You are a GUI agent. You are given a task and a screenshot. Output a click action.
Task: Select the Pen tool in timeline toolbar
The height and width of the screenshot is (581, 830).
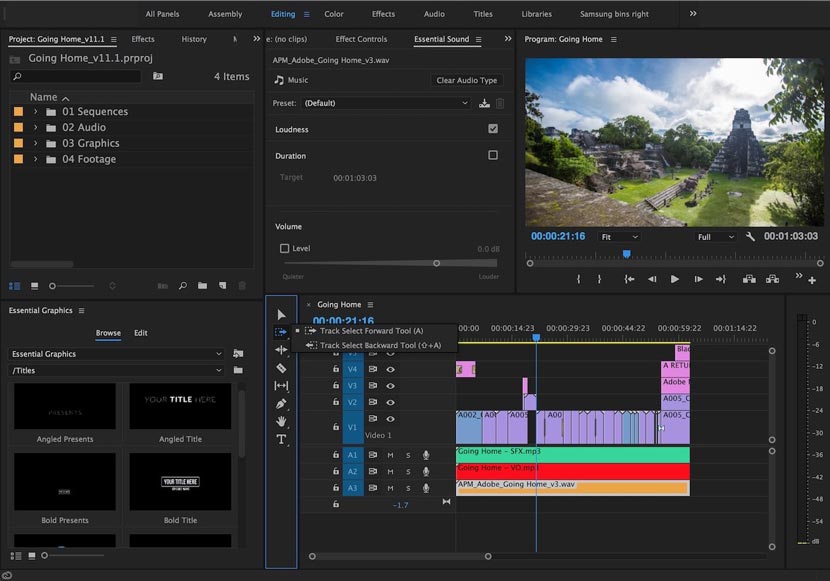(x=281, y=404)
